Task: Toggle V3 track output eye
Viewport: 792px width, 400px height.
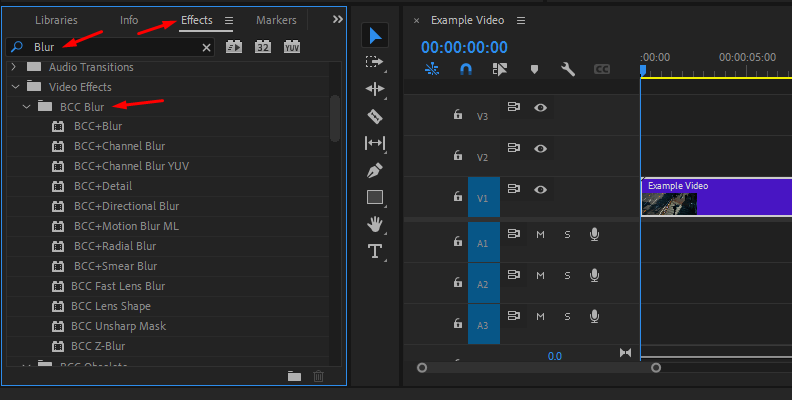Action: 540,108
